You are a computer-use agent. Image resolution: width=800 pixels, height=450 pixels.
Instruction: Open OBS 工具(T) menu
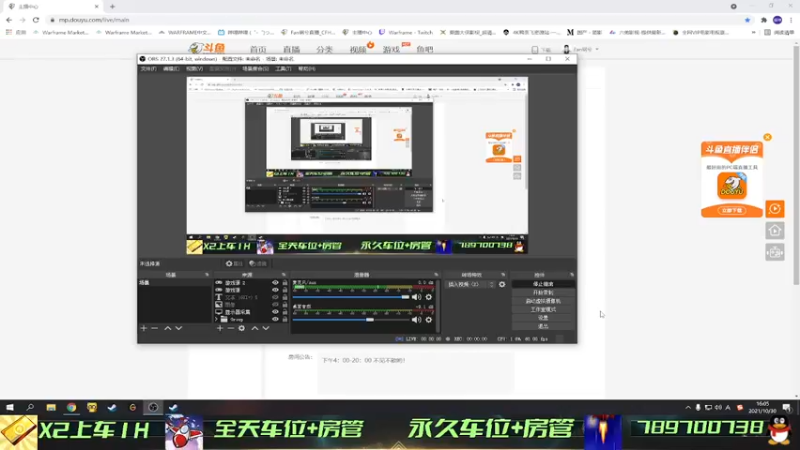tap(283, 69)
